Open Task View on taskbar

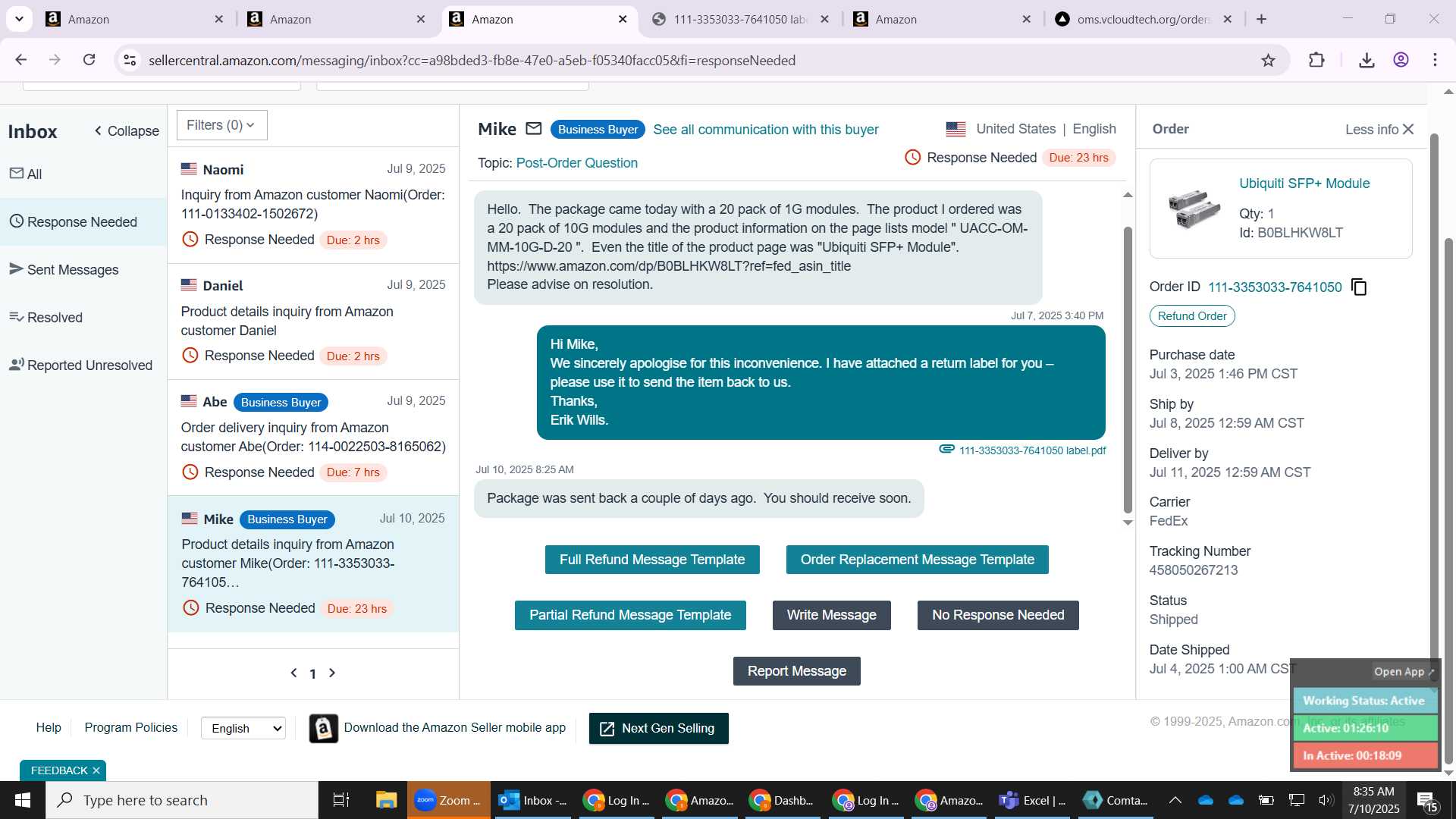(x=341, y=800)
